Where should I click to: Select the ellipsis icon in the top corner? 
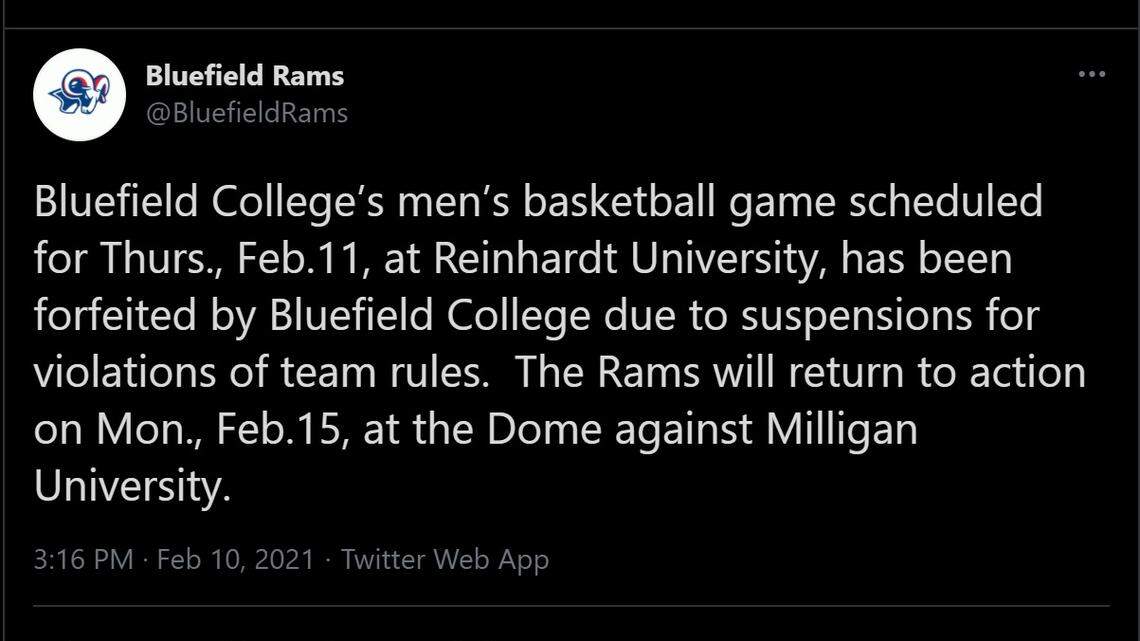tap(1093, 73)
